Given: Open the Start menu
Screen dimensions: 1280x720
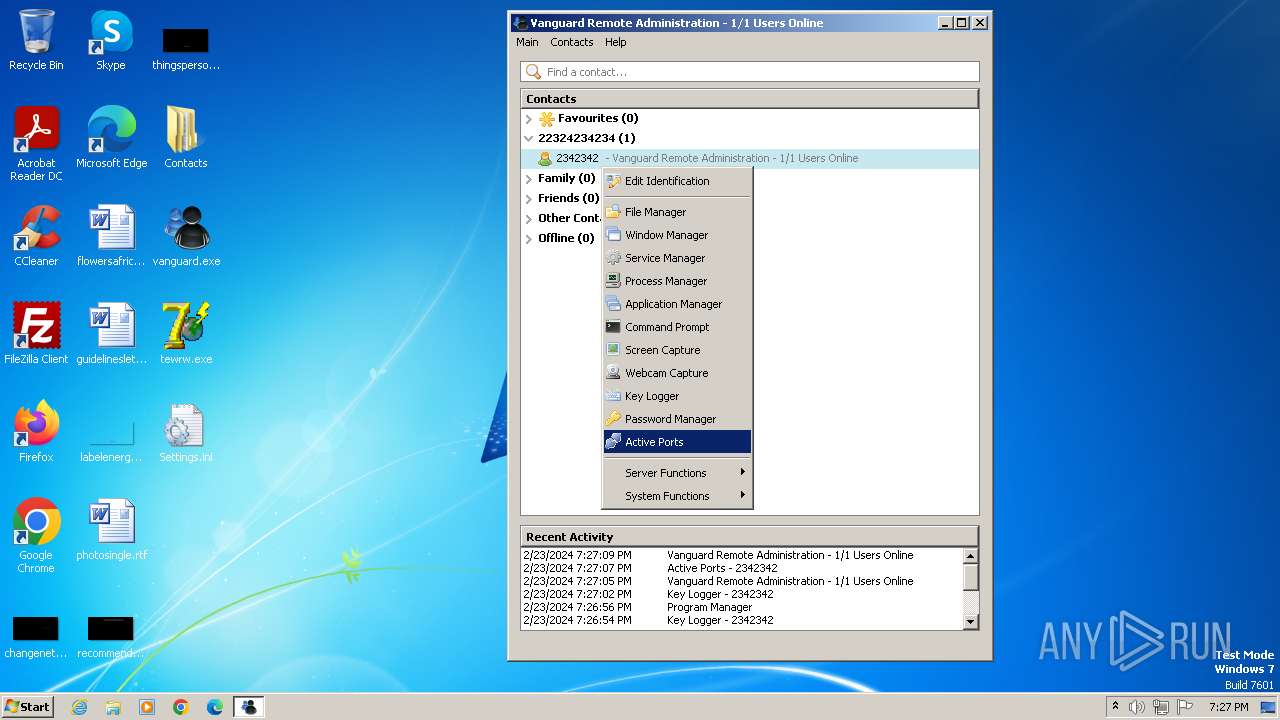Looking at the screenshot, I should (x=28, y=707).
